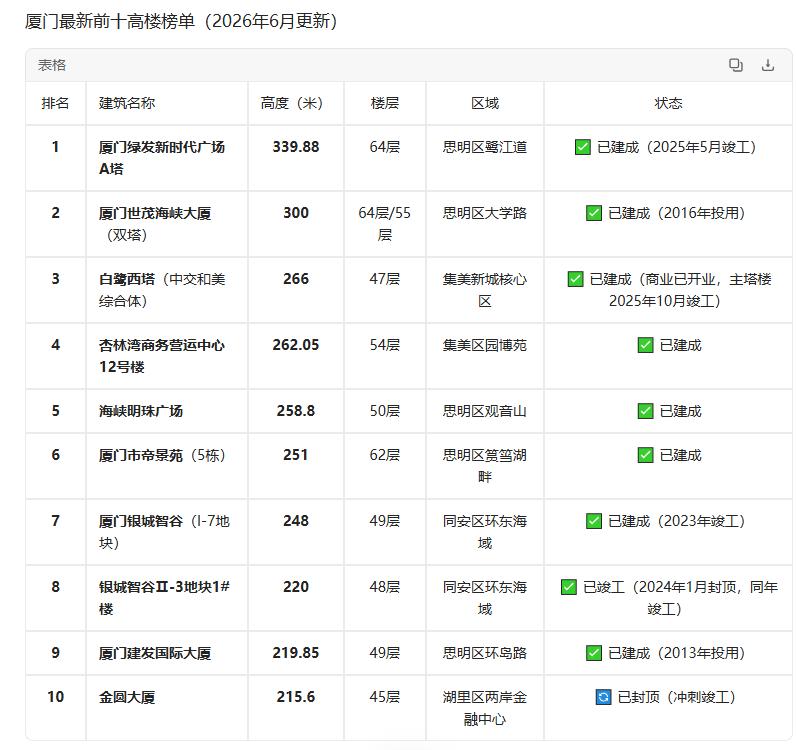796x750 pixels.
Task: Click the floor count 64层/55层
Action: (x=384, y=224)
